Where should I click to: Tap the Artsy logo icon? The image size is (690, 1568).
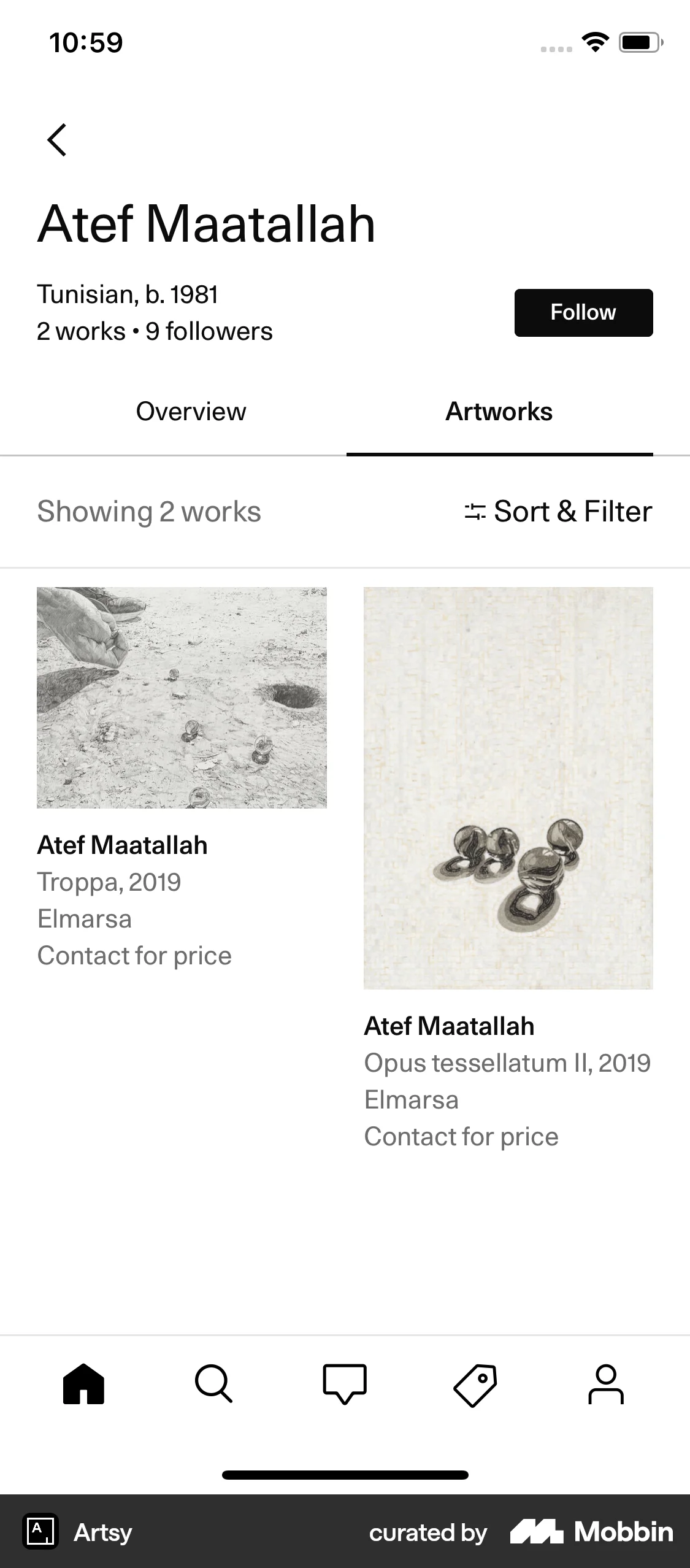click(x=40, y=1532)
